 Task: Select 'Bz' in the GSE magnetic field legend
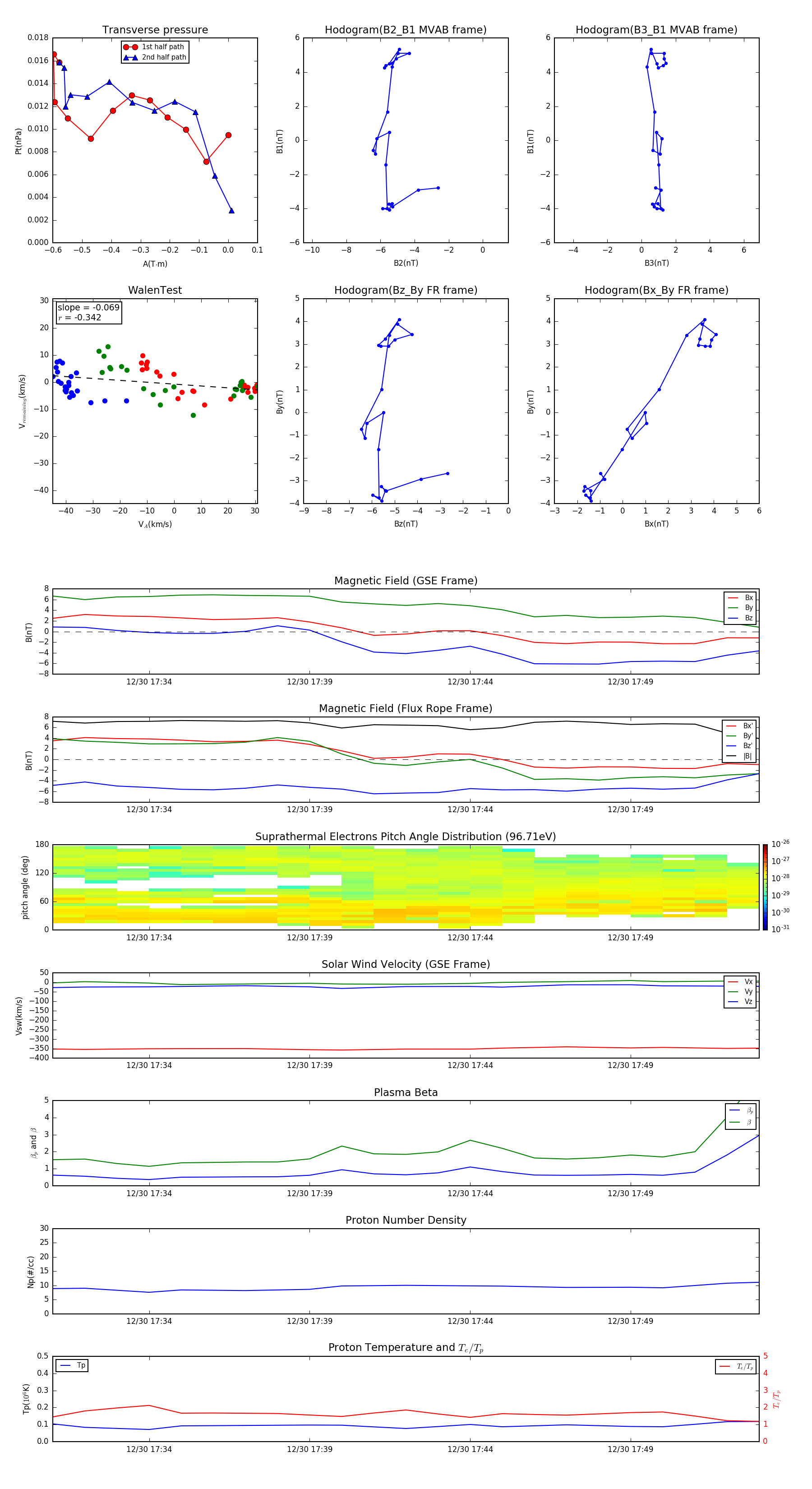(x=740, y=618)
